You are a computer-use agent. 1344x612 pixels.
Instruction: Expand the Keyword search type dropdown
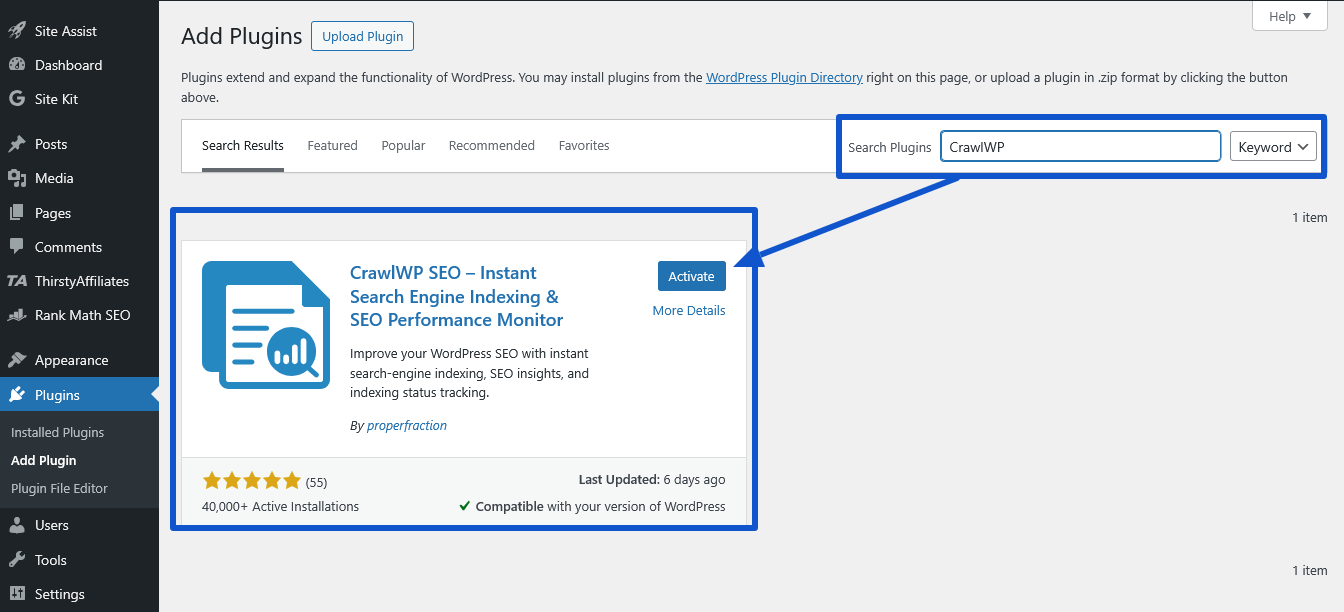[1273, 147]
